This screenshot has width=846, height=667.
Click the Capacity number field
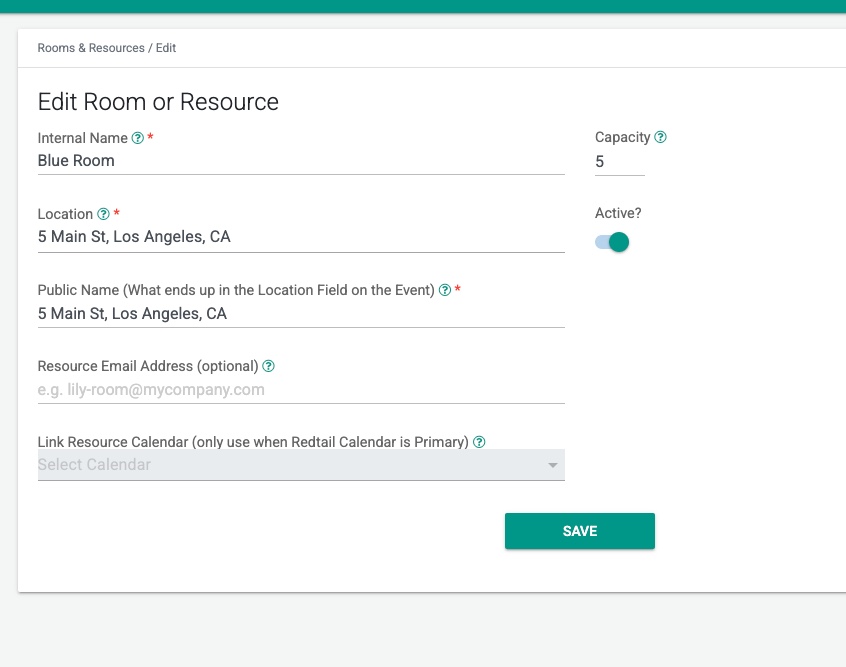(x=618, y=161)
